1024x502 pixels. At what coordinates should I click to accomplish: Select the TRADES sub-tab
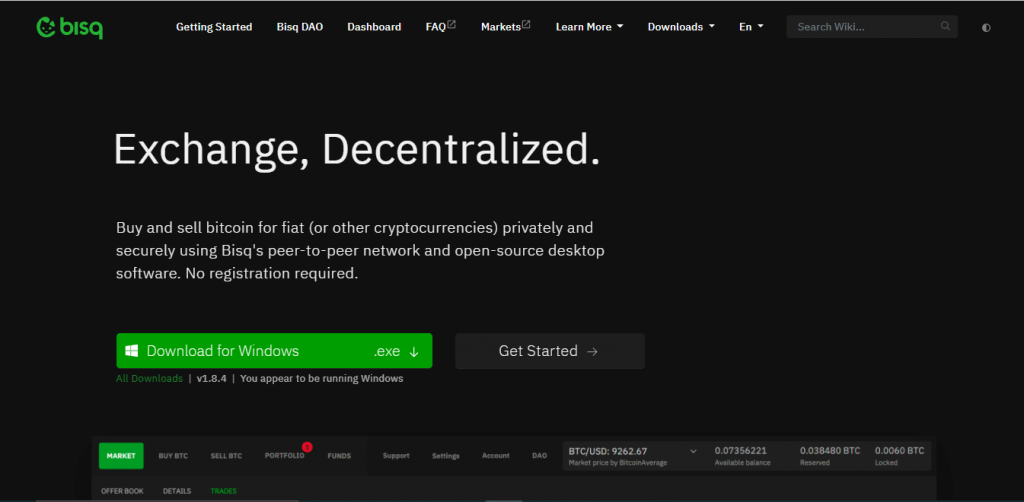click(223, 491)
